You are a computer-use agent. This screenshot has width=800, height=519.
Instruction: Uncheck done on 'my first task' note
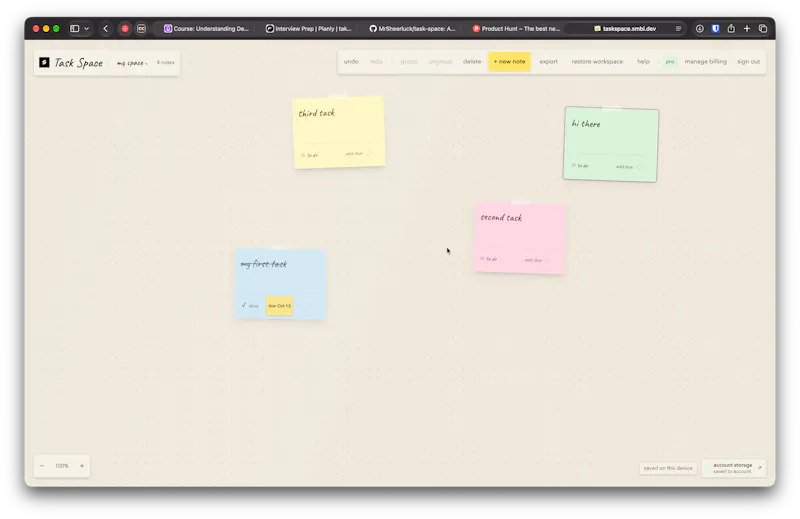[244, 305]
